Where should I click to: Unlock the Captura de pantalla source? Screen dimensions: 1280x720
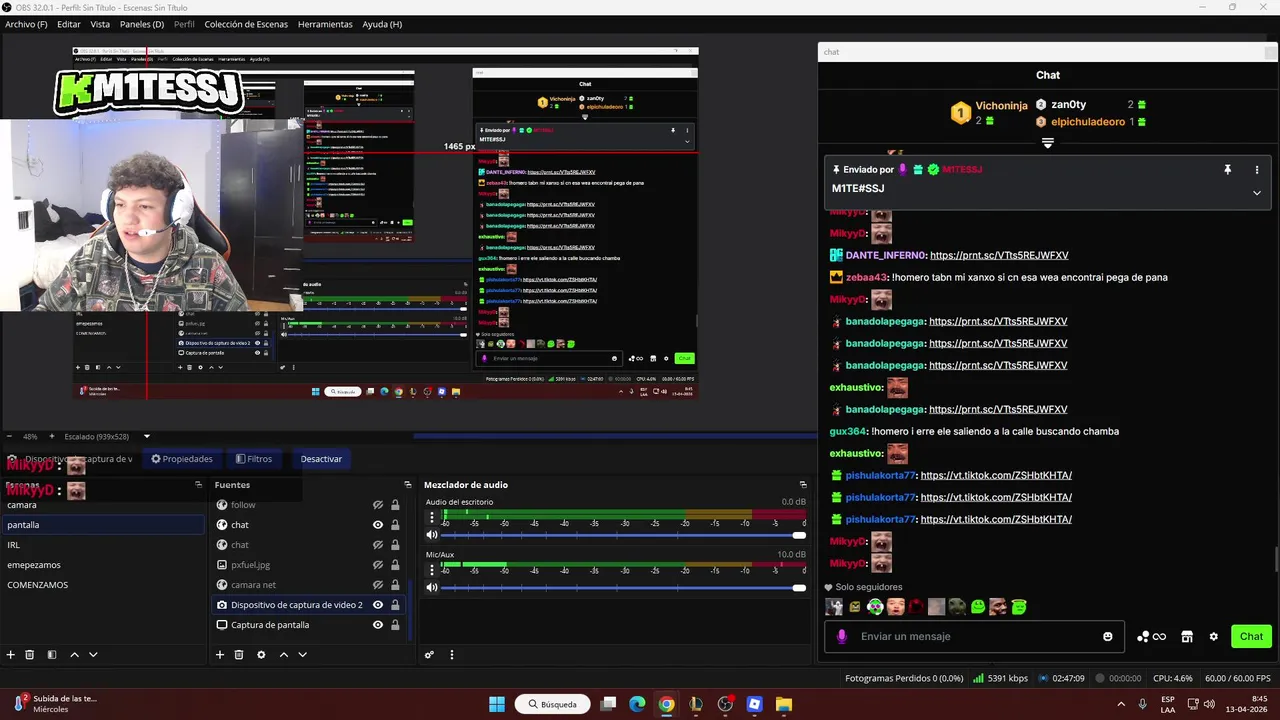coord(395,625)
